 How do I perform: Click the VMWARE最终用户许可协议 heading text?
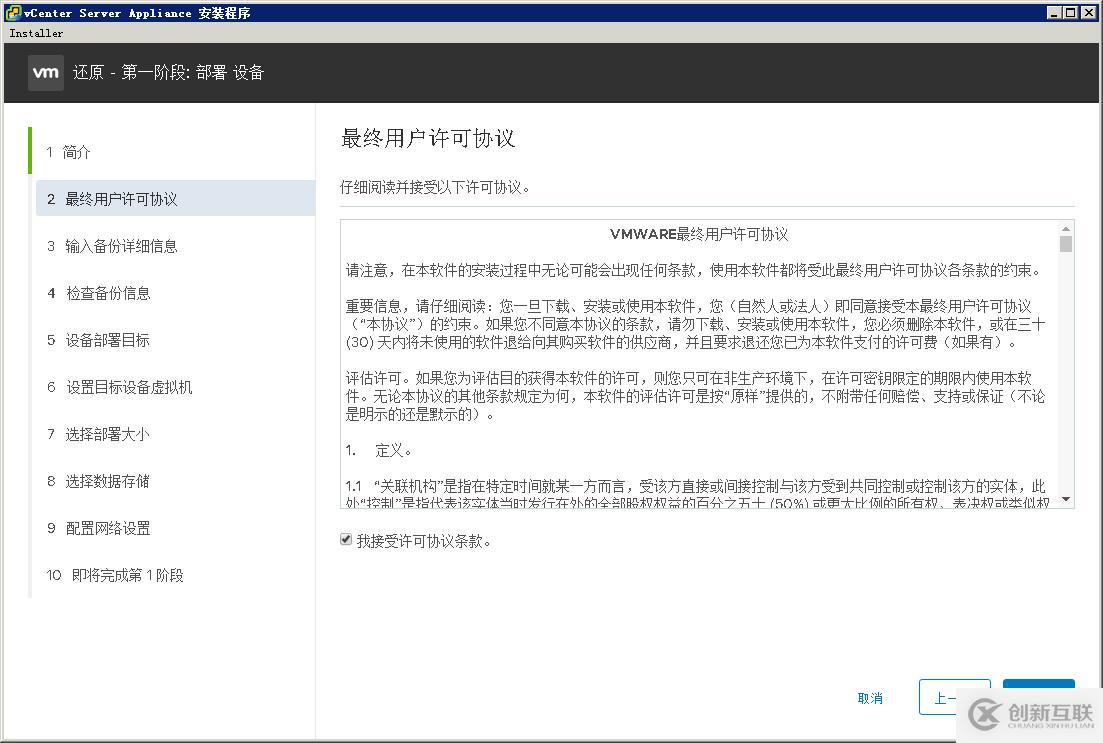(699, 234)
